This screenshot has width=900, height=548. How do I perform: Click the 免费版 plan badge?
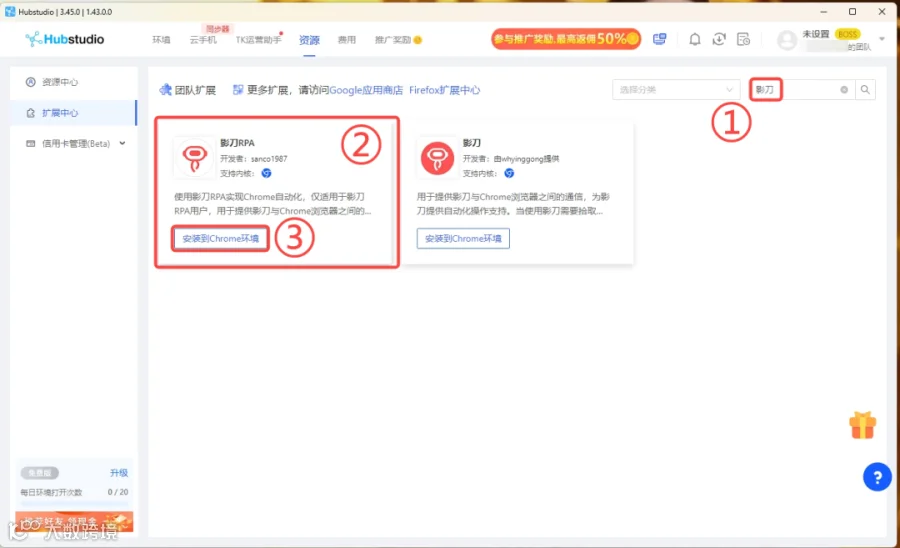coord(40,473)
